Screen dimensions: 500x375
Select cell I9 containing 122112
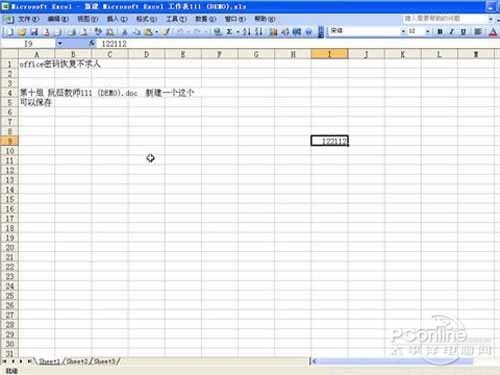[330, 141]
